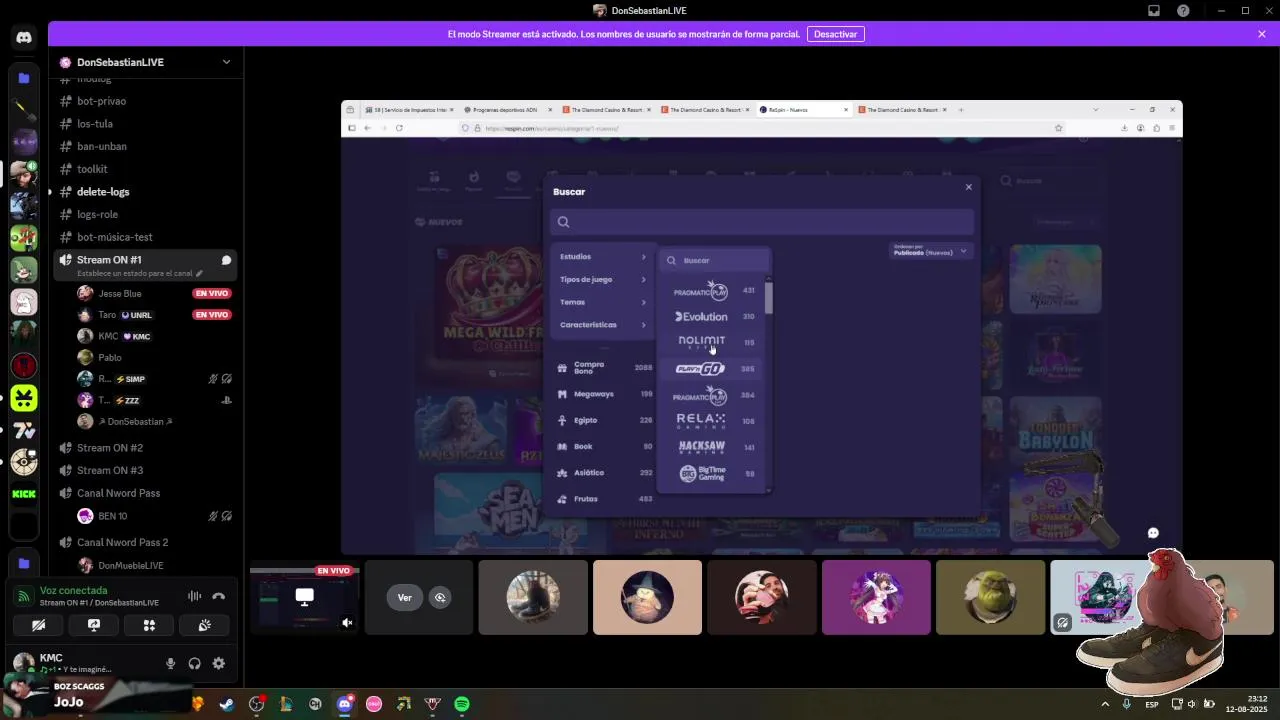
Task: Edit the voice channel status pencil icon
Action: [199, 273]
